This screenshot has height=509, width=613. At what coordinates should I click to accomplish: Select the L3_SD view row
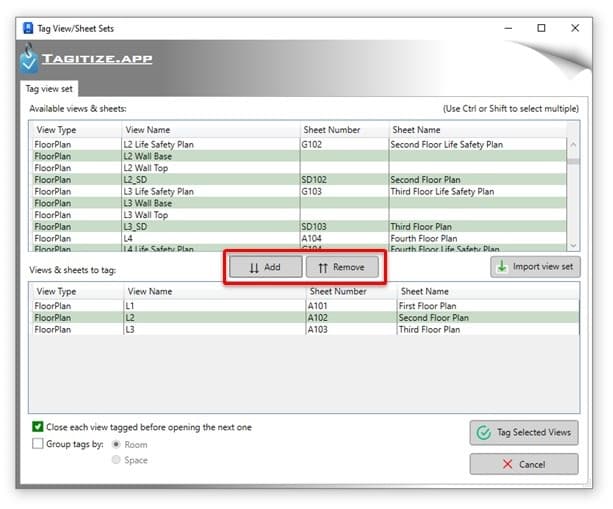click(299, 227)
